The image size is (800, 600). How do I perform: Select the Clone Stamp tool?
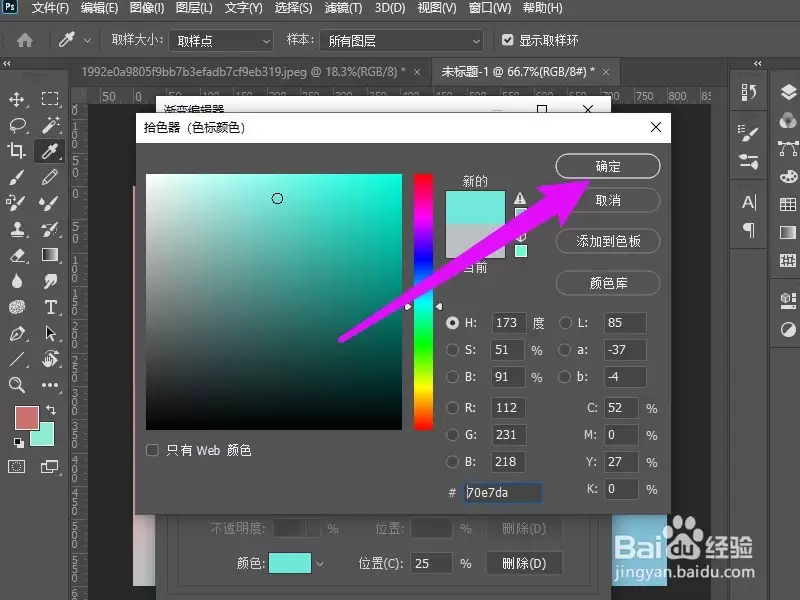[x=17, y=230]
